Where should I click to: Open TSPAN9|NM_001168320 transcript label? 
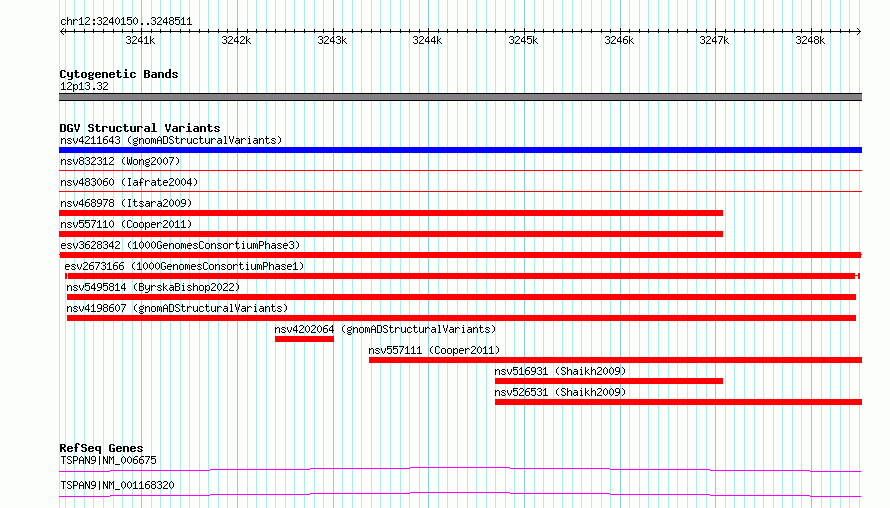[x=117, y=485]
